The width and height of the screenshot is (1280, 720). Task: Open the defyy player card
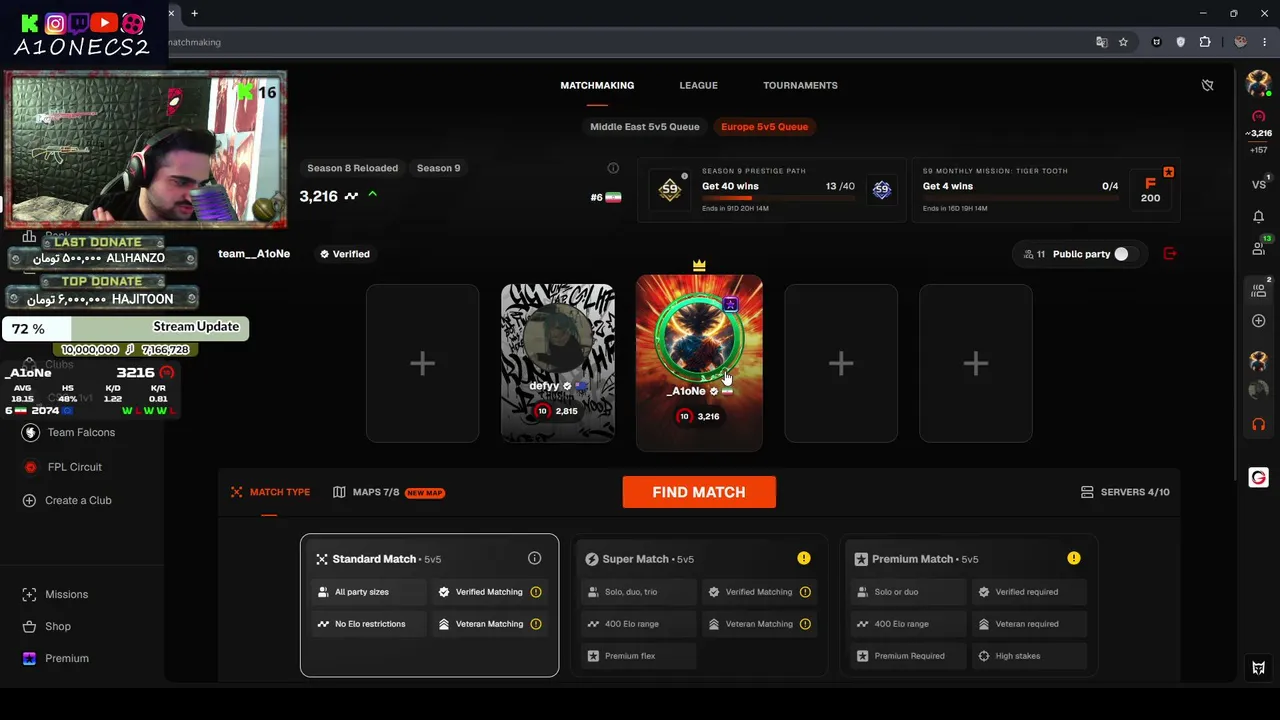(557, 363)
